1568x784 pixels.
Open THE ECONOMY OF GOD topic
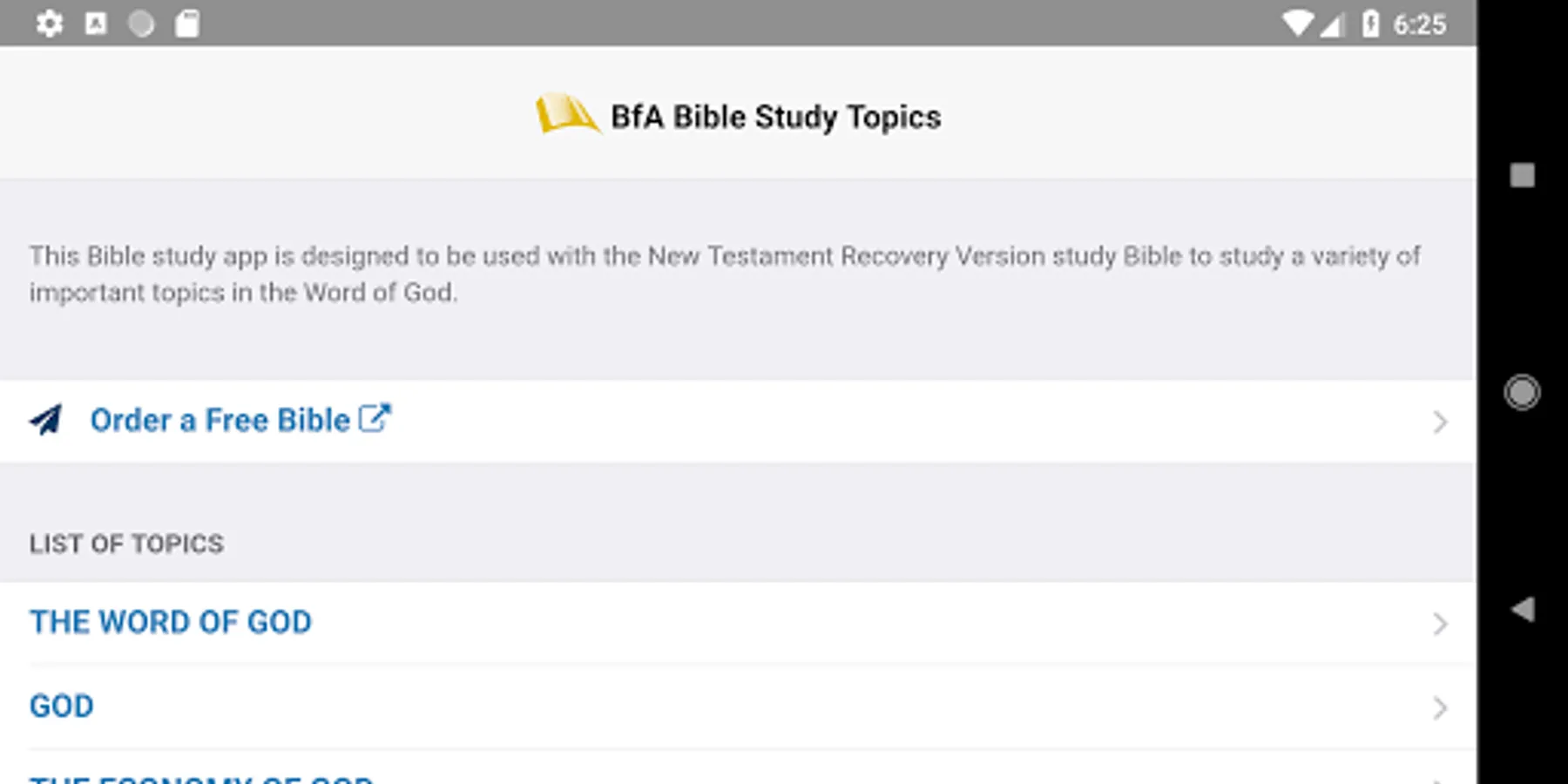click(x=201, y=777)
